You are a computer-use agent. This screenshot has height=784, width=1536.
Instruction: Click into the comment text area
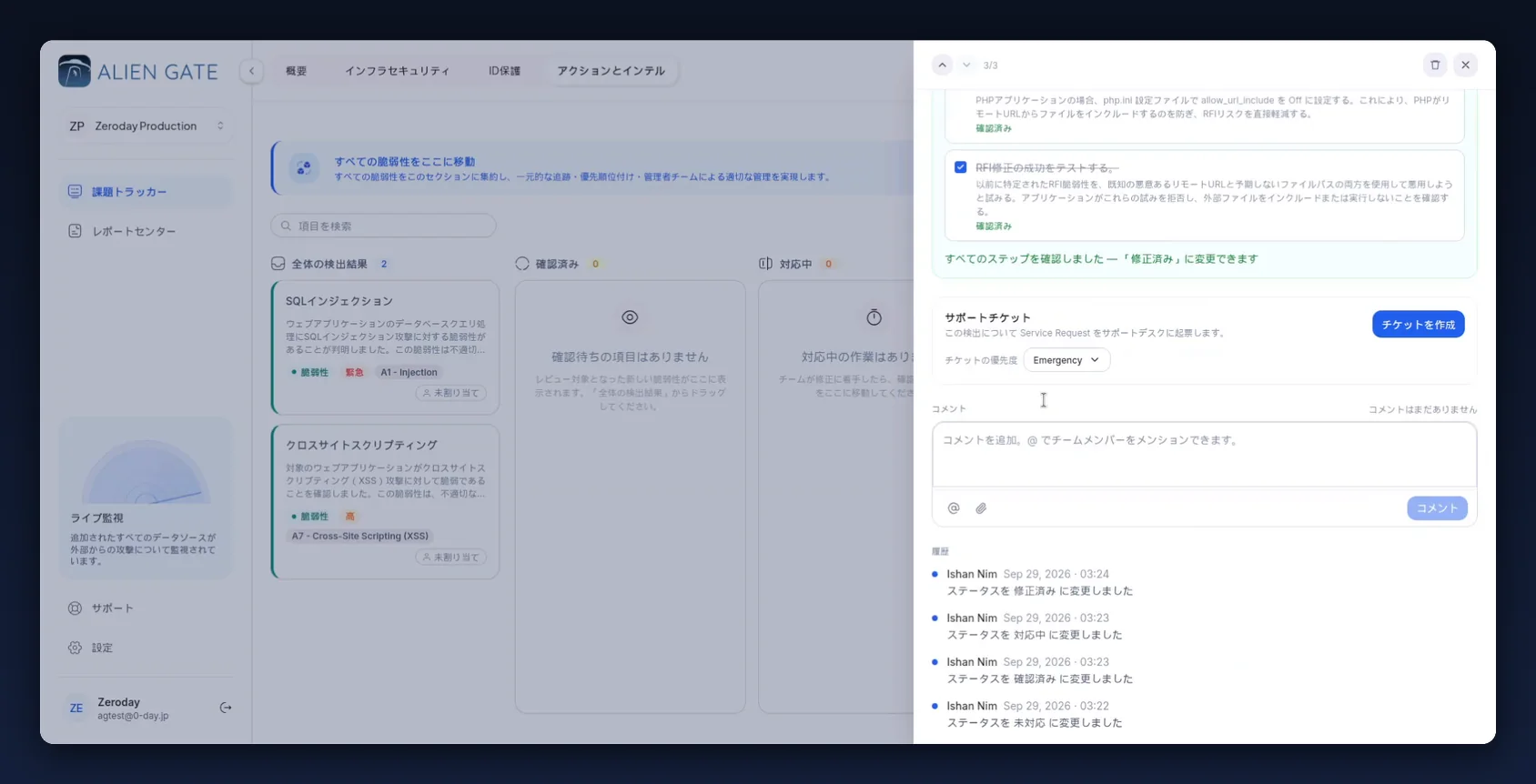click(x=1204, y=455)
